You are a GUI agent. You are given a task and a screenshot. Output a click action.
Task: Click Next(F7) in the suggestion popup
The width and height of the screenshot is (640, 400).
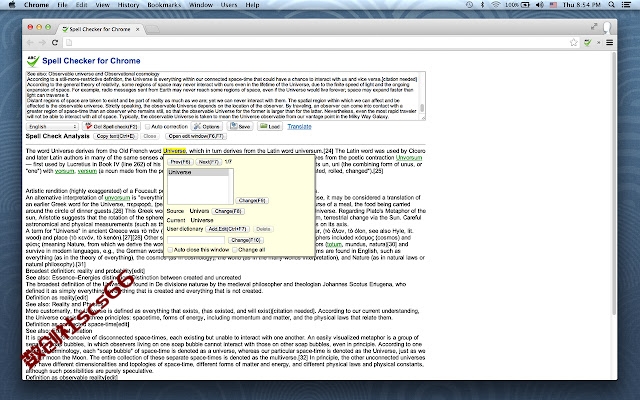(x=209, y=162)
